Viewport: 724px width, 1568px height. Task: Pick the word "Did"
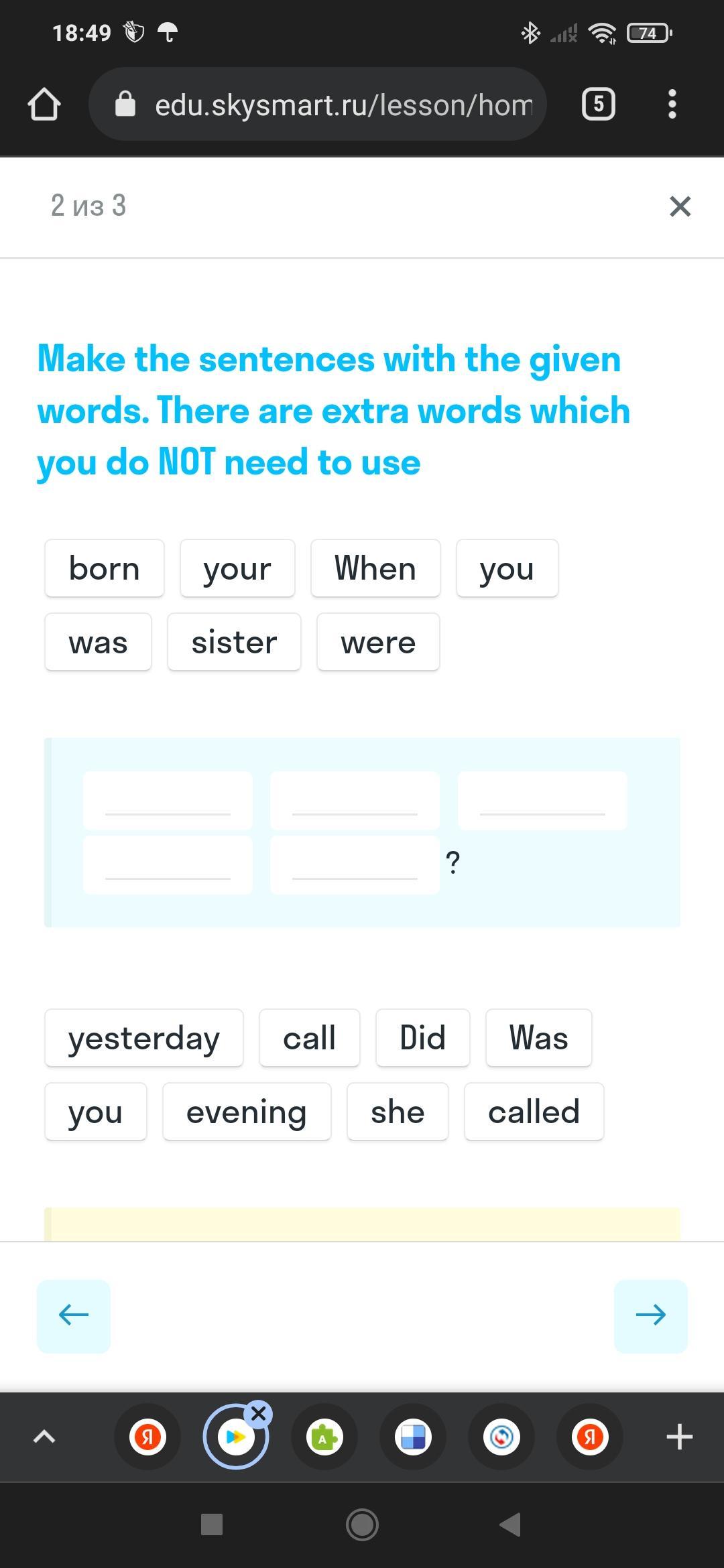[422, 1038]
